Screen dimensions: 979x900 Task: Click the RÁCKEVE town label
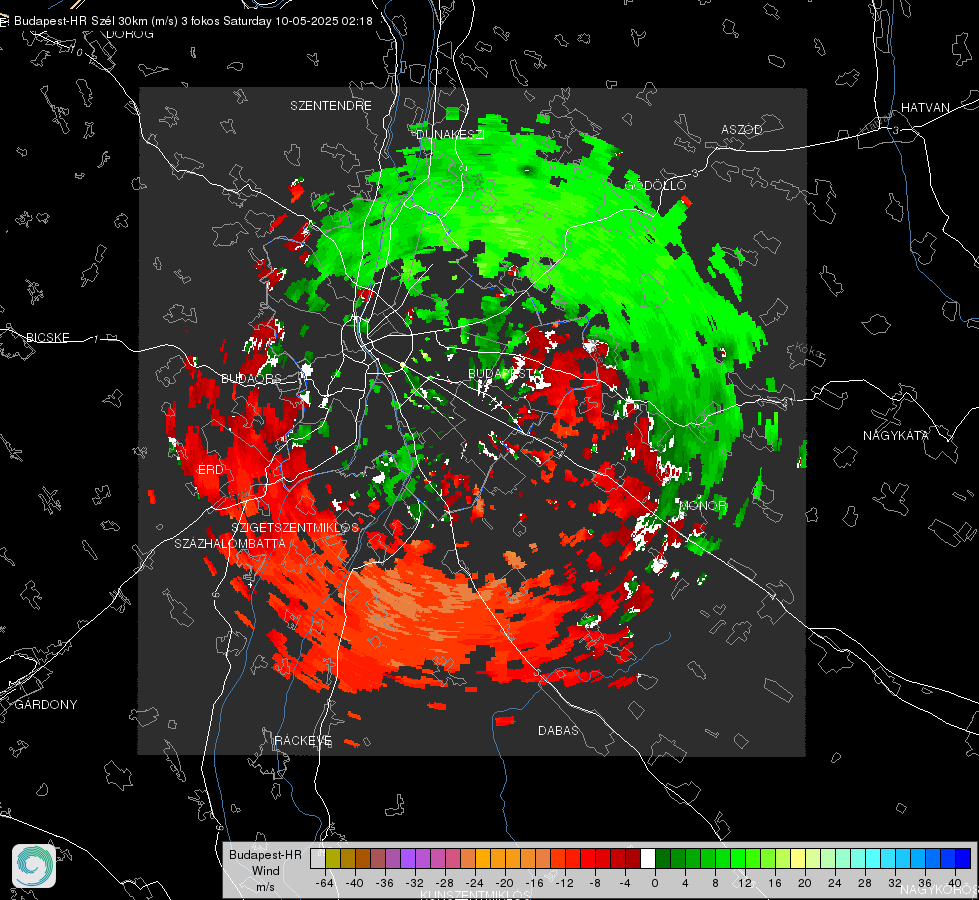click(x=303, y=741)
